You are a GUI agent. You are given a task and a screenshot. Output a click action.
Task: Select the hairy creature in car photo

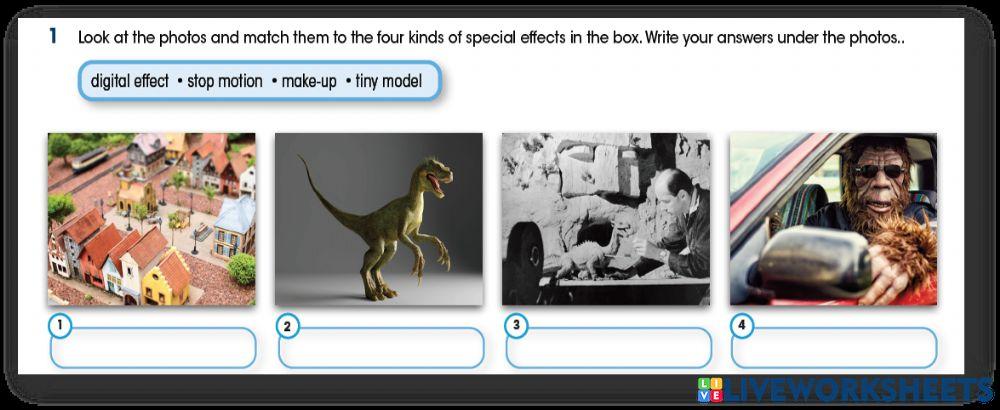pyautogui.click(x=833, y=219)
